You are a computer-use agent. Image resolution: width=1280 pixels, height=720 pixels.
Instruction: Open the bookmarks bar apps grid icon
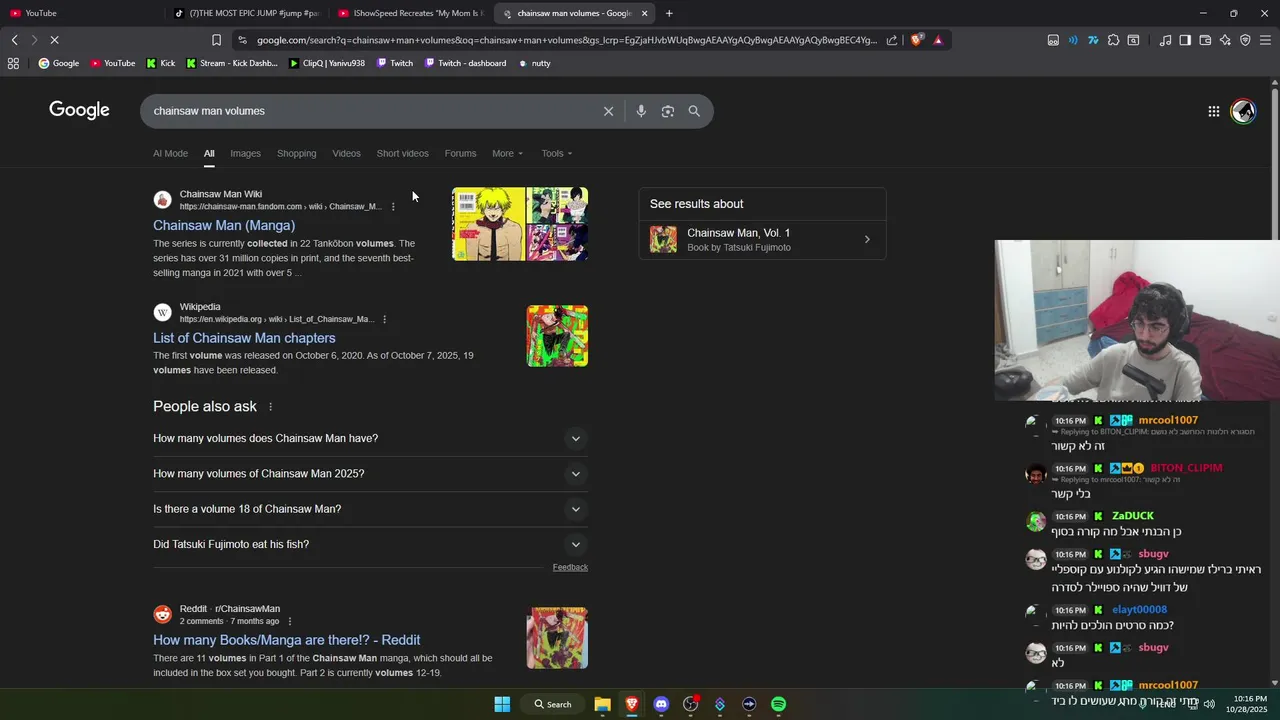click(13, 63)
